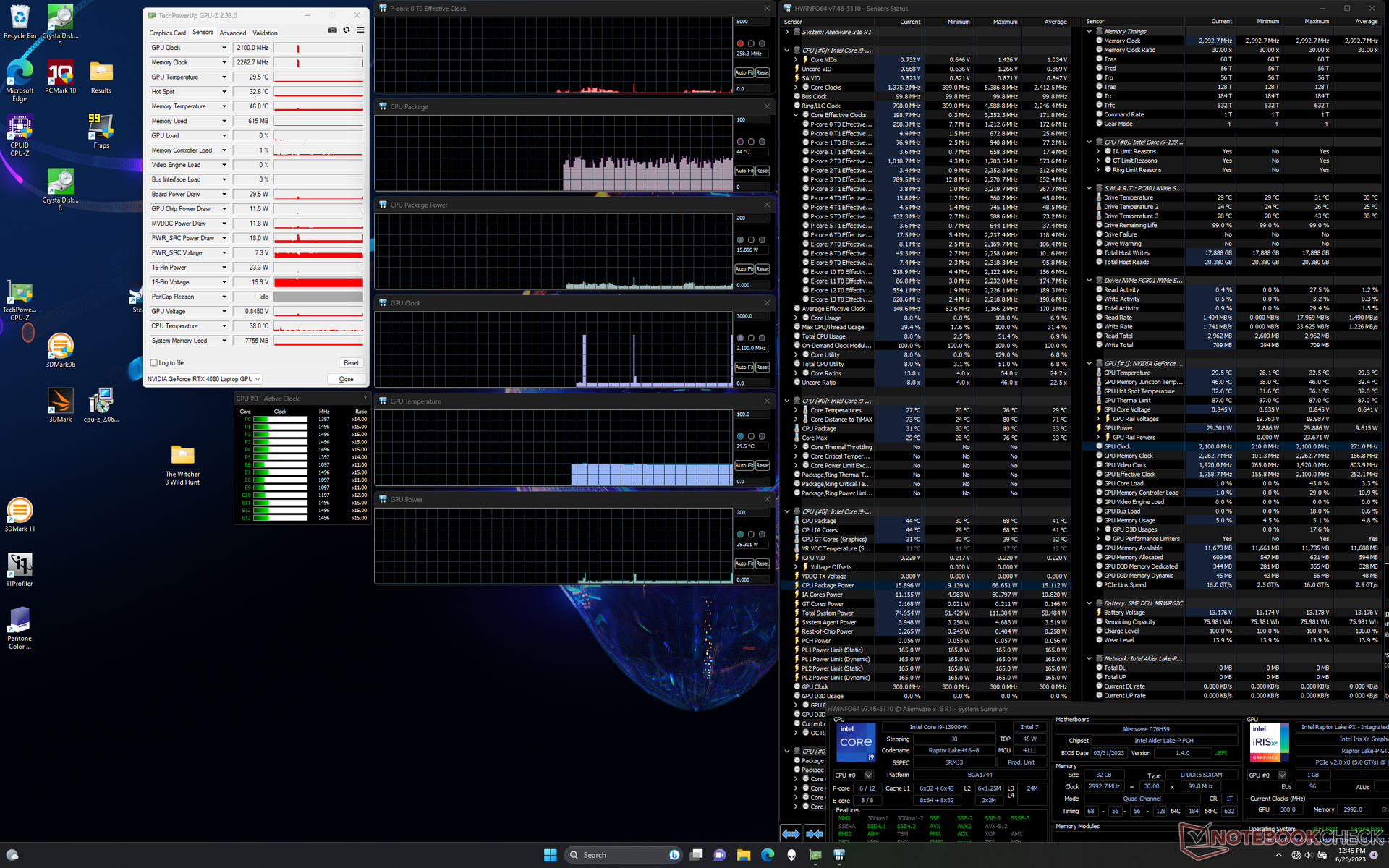
Task: Expand Core VIDs tree item
Action: [796, 60]
